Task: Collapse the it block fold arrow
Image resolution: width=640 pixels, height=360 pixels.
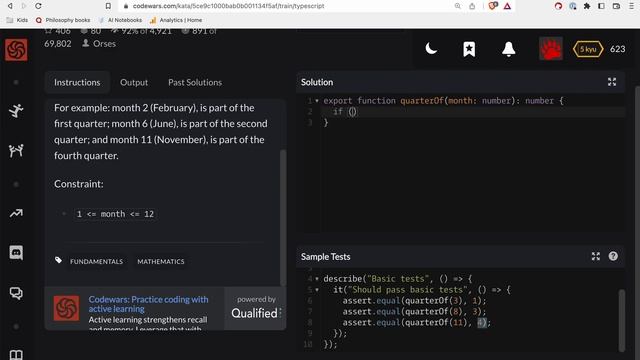Action: coord(317,290)
